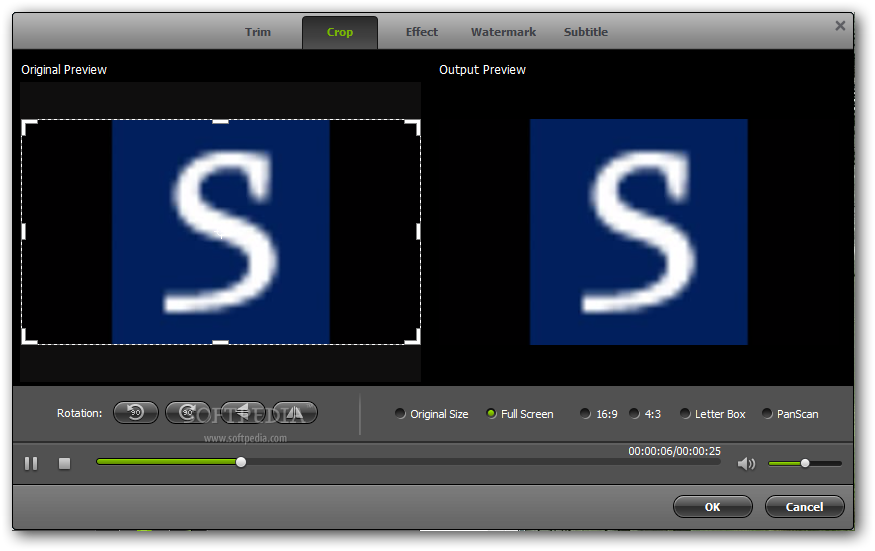Rotate video 90 degrees clockwise
The width and height of the screenshot is (875, 551).
click(x=188, y=413)
